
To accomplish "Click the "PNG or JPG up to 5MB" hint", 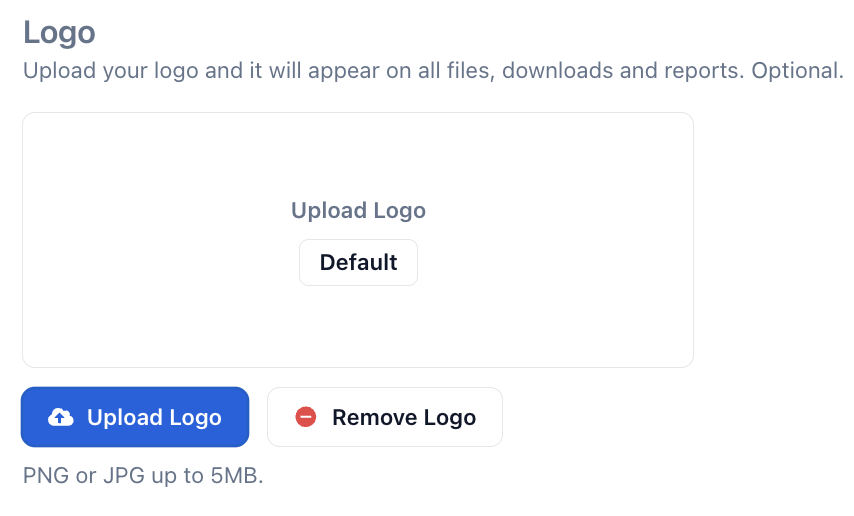I will [x=143, y=475].
